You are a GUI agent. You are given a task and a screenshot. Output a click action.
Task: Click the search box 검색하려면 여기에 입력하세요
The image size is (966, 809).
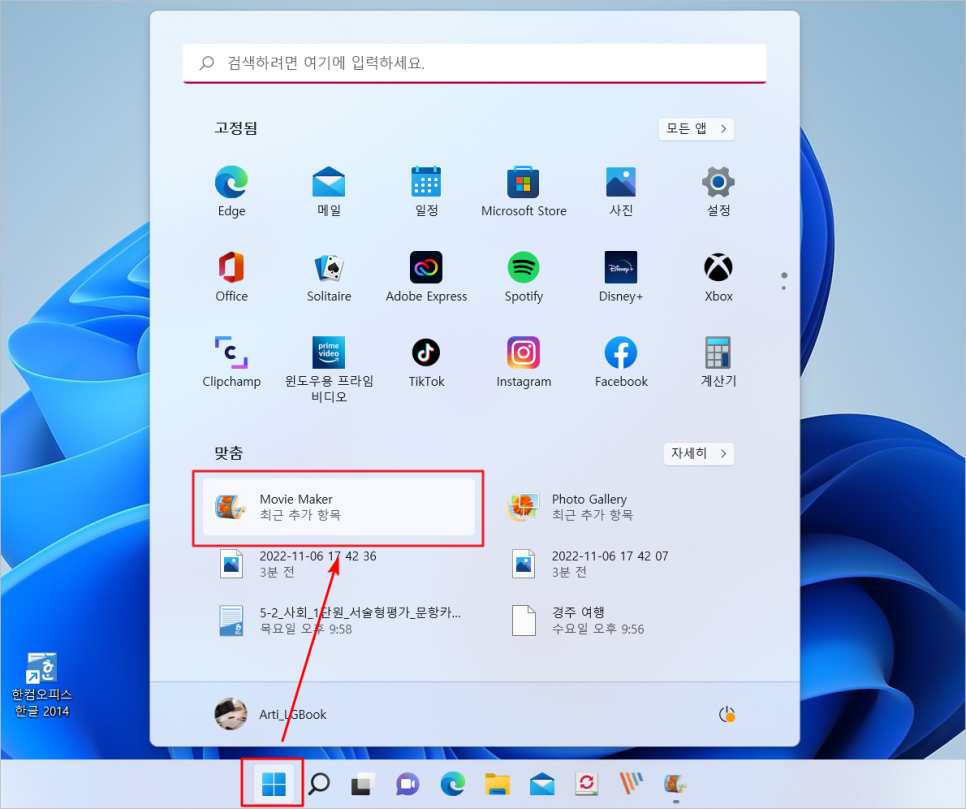(x=474, y=63)
